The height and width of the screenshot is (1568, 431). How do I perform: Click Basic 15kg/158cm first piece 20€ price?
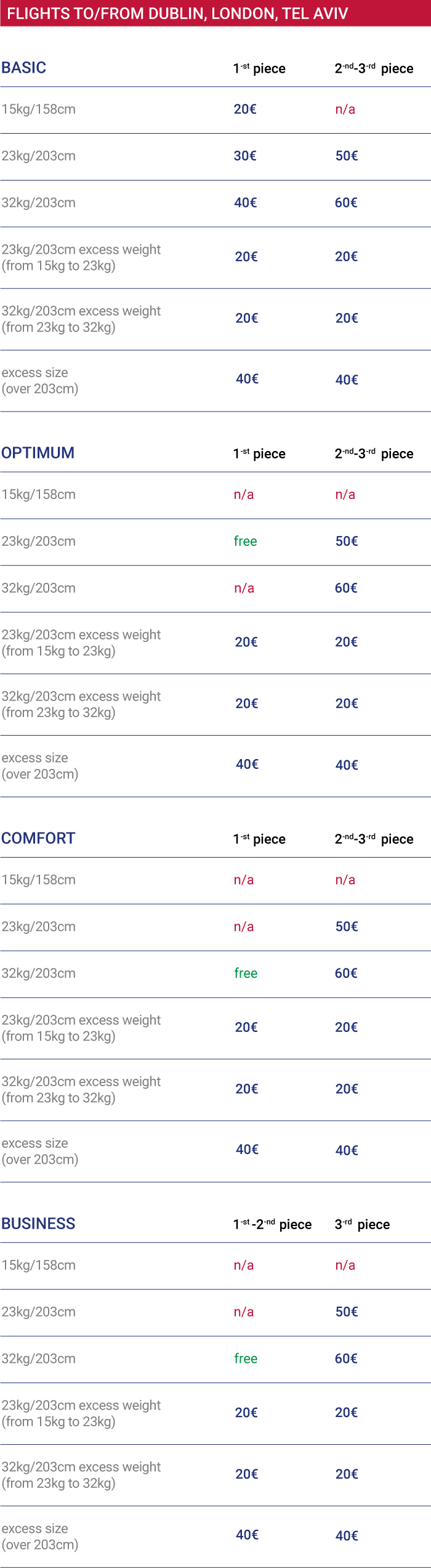[x=245, y=109]
